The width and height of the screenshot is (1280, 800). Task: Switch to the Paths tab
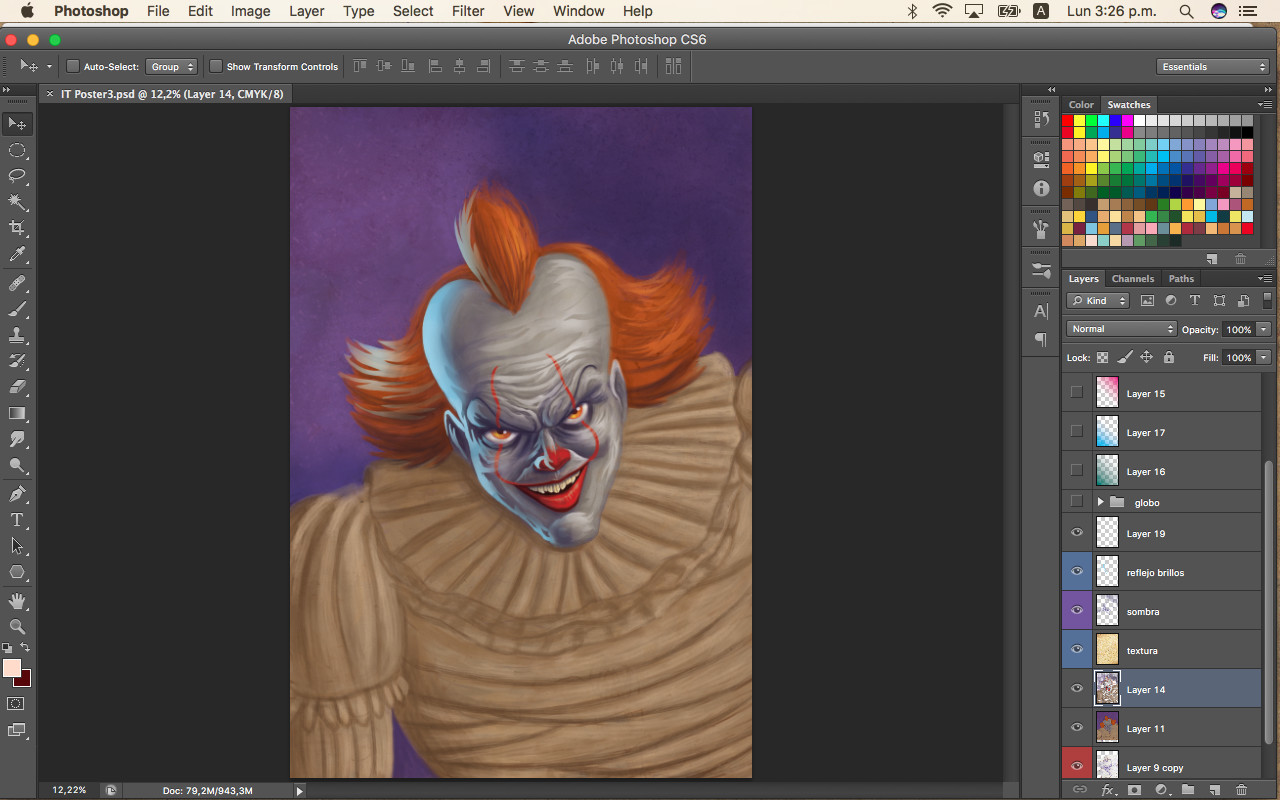point(1181,279)
